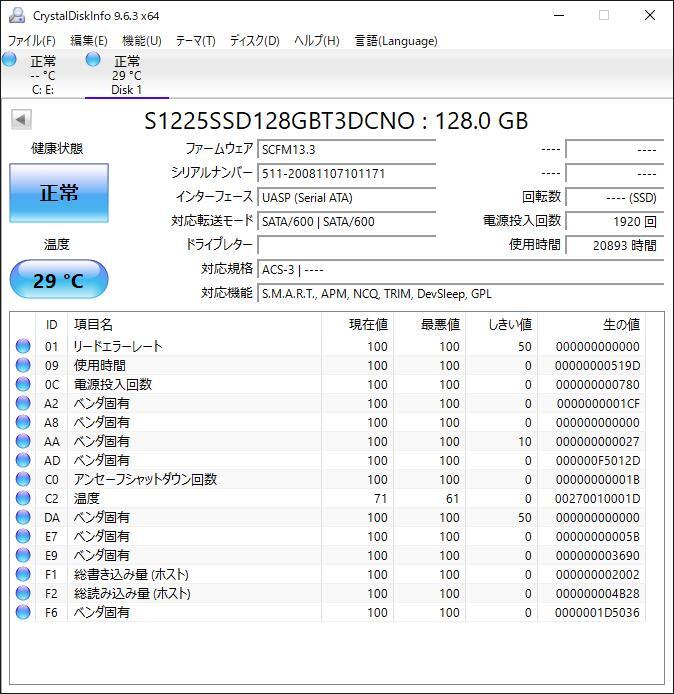
Task: Click the status orb for C: E: disk
Action: [x=9, y=59]
